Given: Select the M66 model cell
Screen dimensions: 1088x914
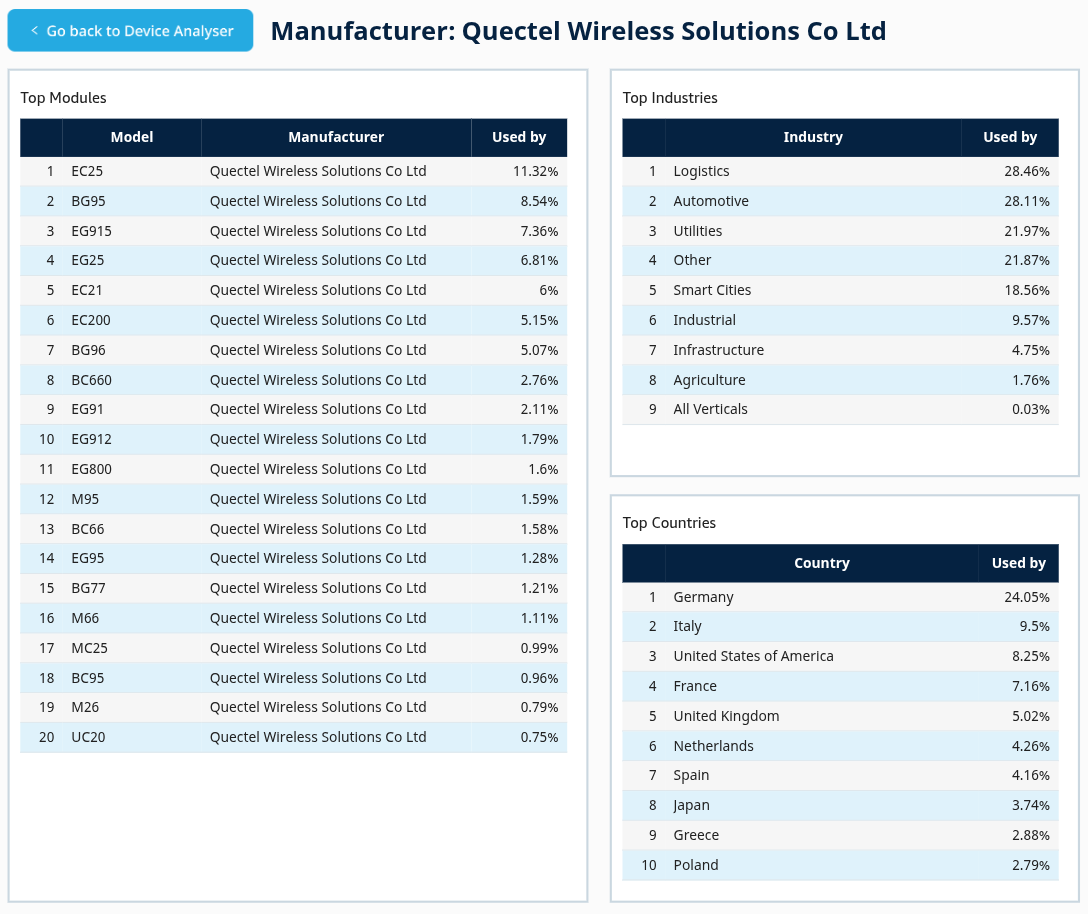Looking at the screenshot, I should [x=132, y=618].
